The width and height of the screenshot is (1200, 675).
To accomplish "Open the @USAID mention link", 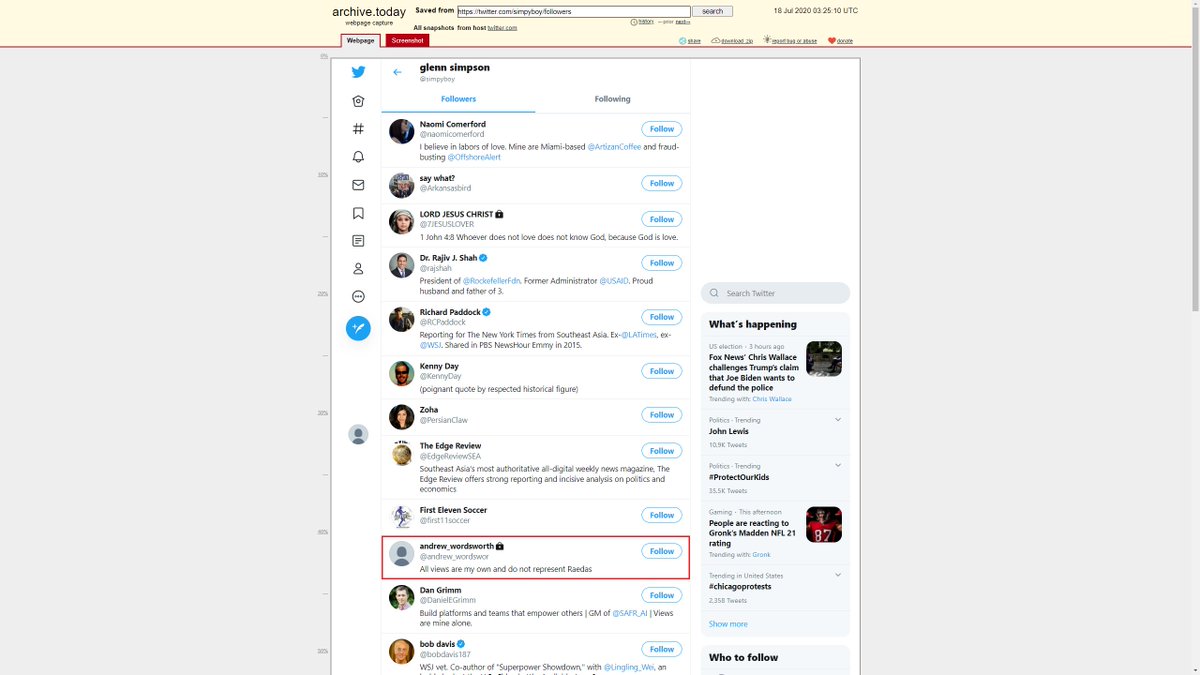I will [614, 281].
